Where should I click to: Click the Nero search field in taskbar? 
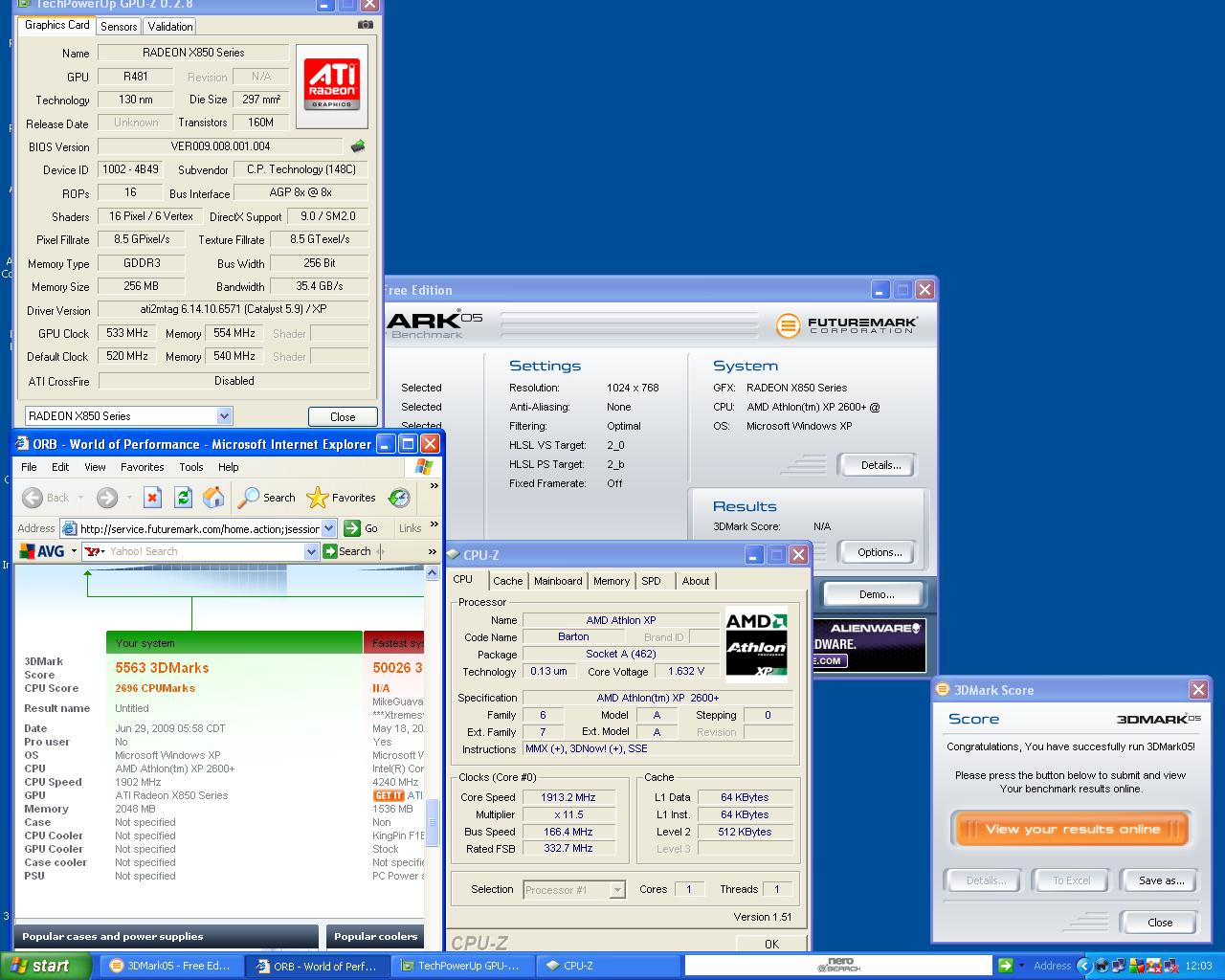click(x=839, y=966)
